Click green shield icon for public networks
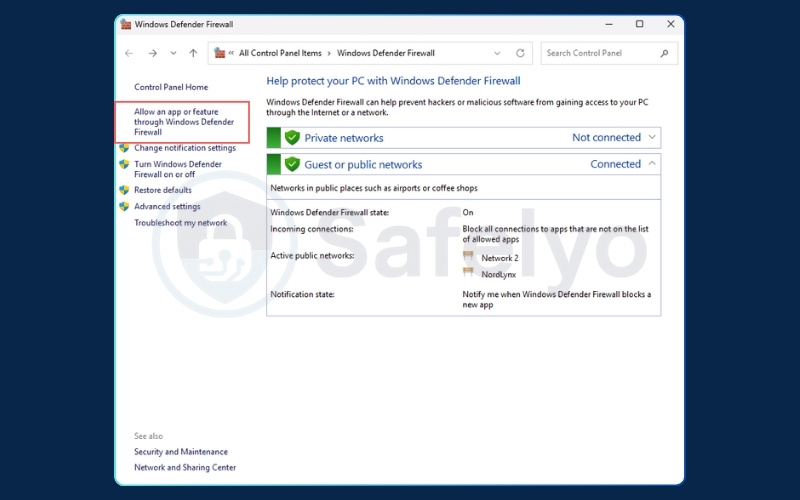The image size is (800, 500). [x=292, y=164]
